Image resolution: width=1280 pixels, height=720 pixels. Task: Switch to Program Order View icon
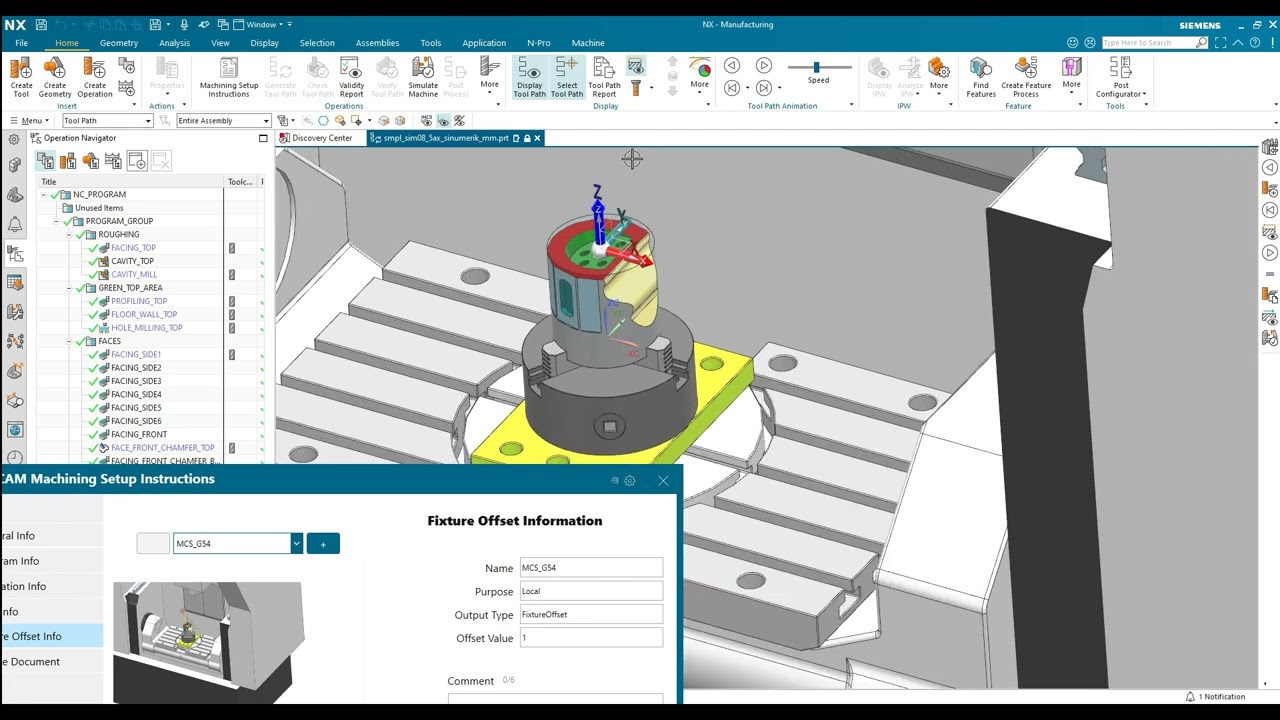pos(45,161)
